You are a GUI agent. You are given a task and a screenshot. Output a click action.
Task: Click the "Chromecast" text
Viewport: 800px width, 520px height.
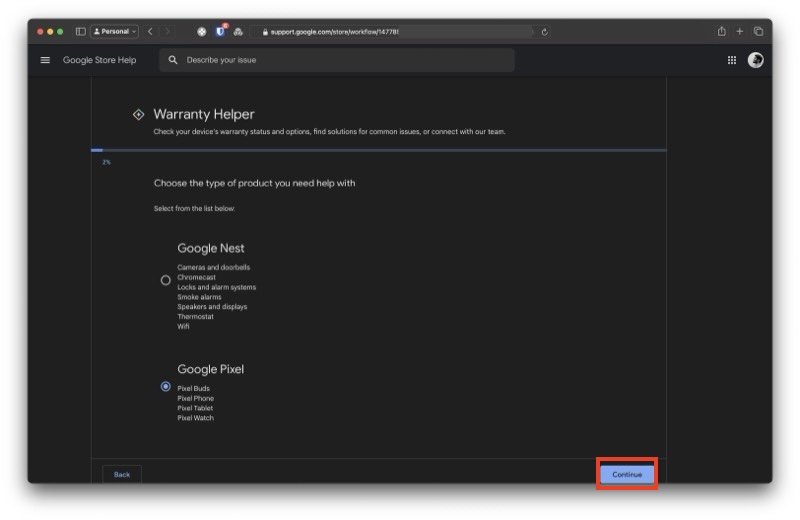[196, 278]
